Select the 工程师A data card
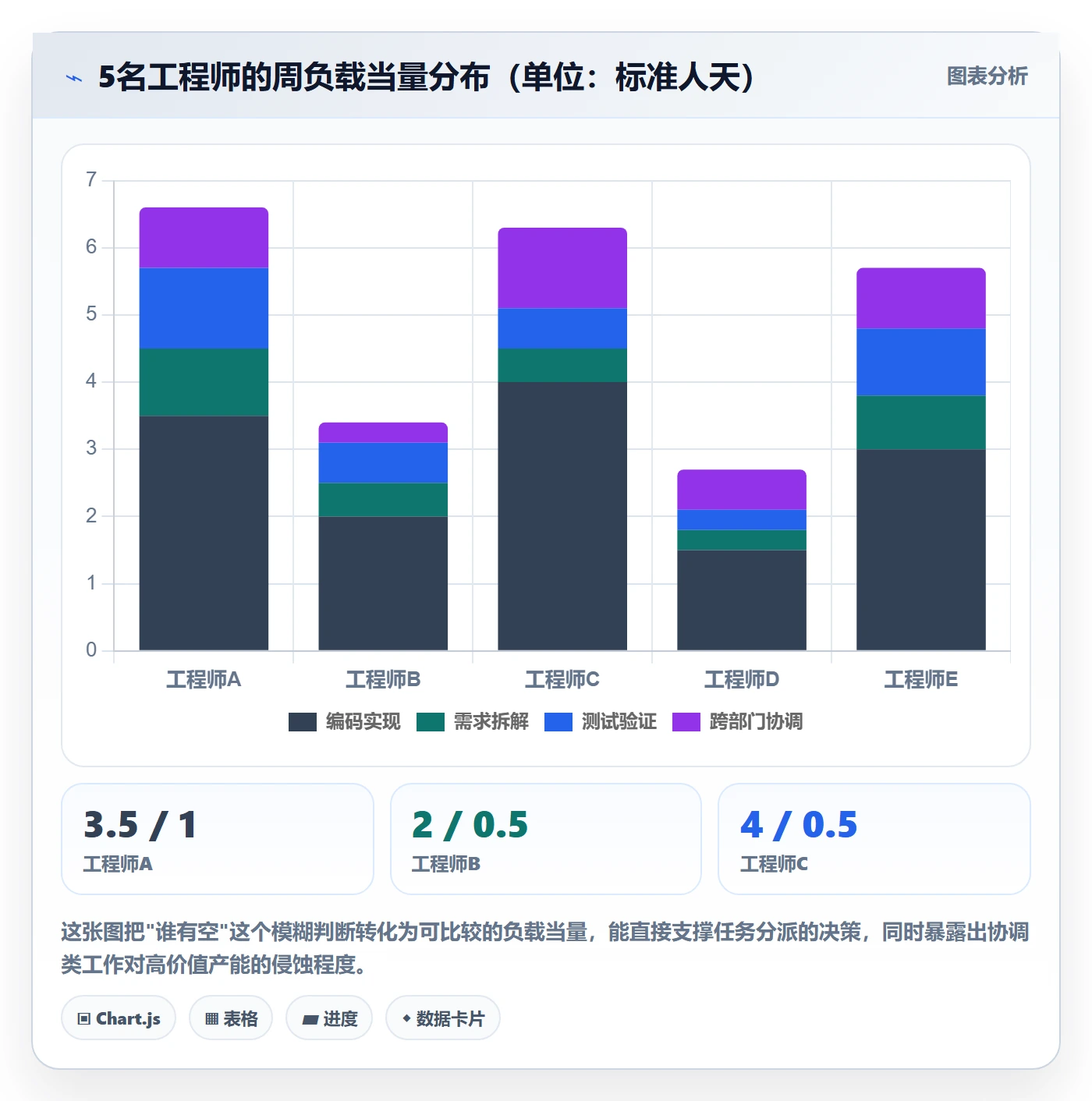 [218, 839]
